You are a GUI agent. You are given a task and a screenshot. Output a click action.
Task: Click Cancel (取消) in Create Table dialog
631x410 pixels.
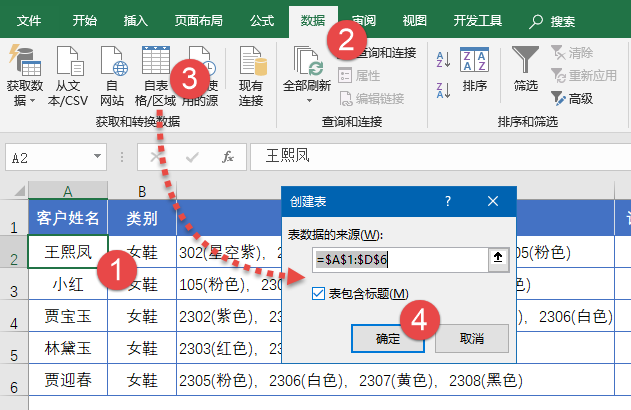point(472,338)
